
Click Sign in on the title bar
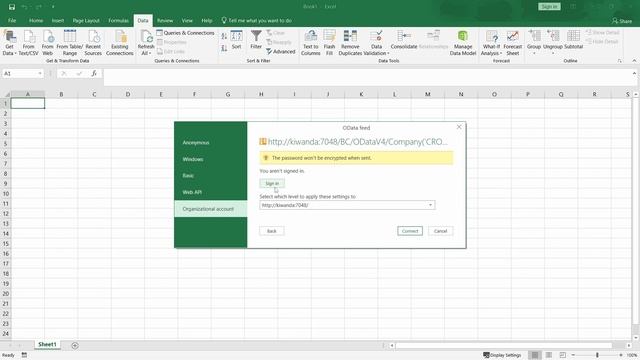point(549,7)
